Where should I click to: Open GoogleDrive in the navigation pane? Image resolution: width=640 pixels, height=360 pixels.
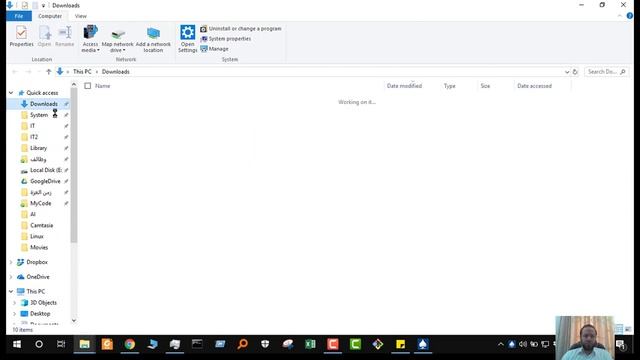coord(45,181)
